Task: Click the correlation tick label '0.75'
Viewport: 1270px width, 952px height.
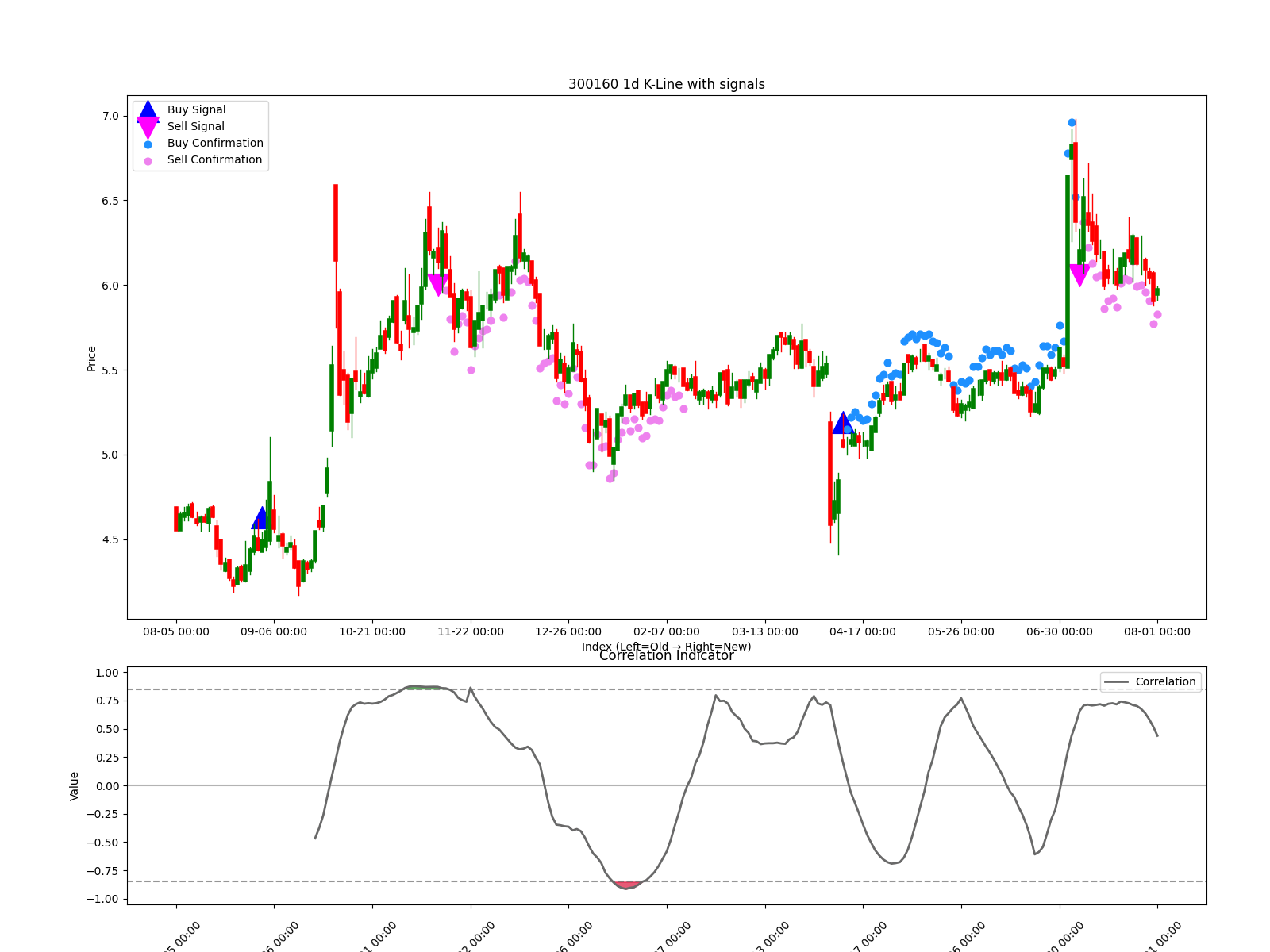Action: click(107, 701)
